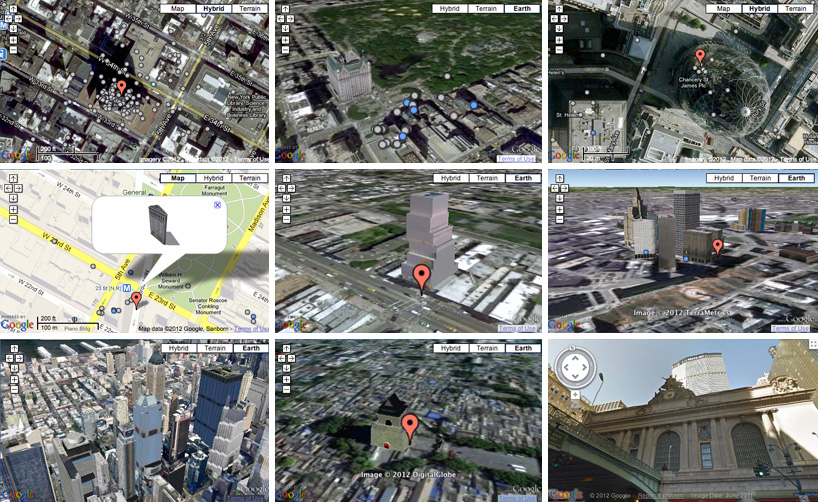
Task: Click the blue dot on the twin-tower building
Action: [646, 253]
